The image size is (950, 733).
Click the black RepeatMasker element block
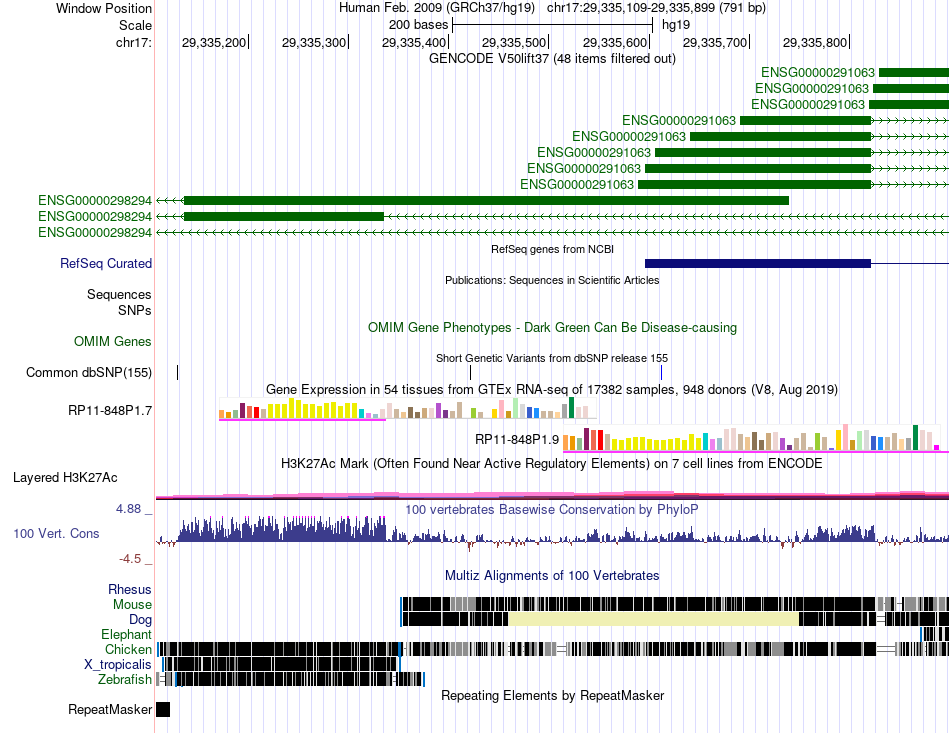[163, 709]
